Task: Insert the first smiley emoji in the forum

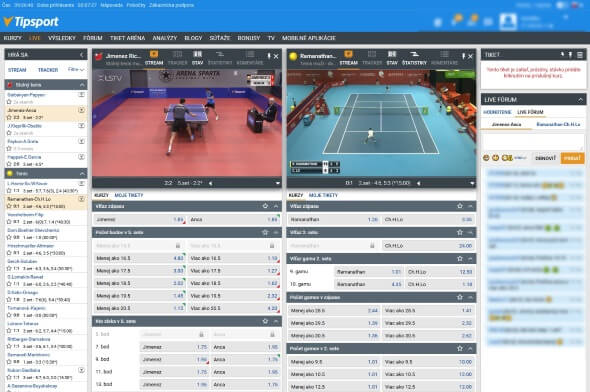Action: (486, 158)
